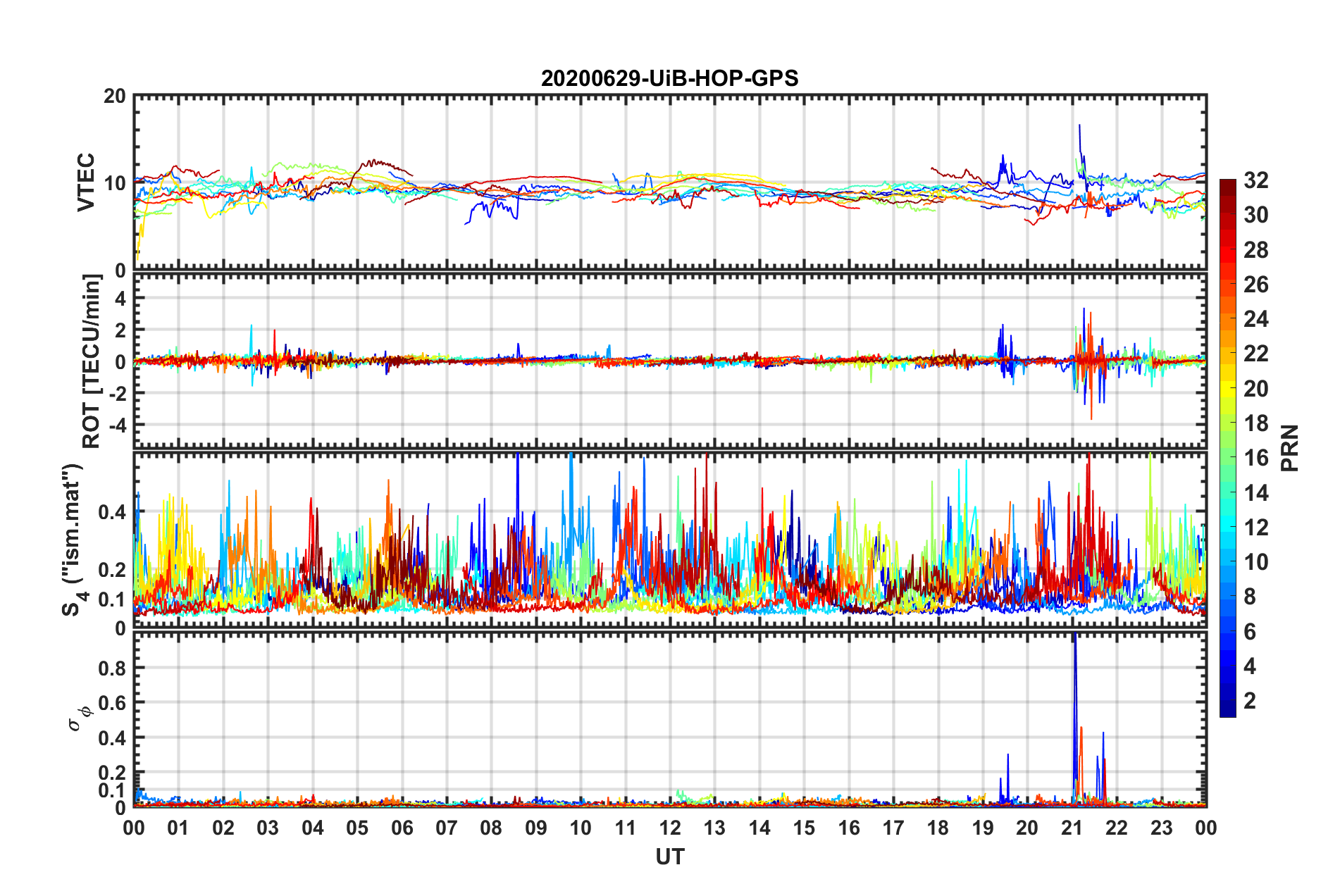1340x896 pixels.
Task: Select the 21 hour tick on the UT axis
Action: (x=1072, y=828)
